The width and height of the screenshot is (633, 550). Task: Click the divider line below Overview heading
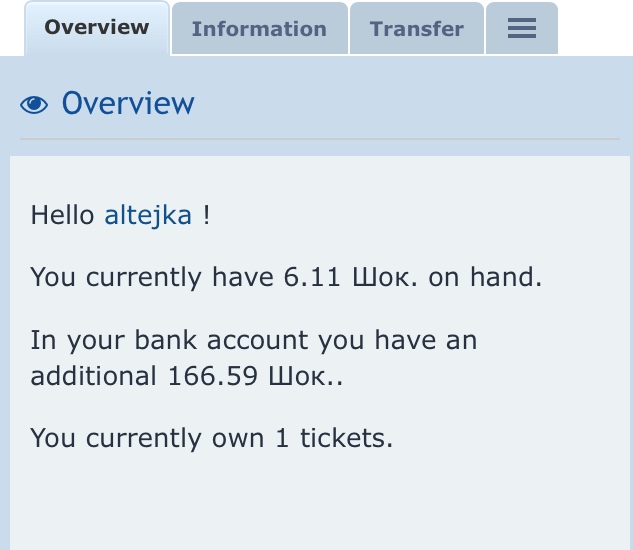pyautogui.click(x=320, y=139)
